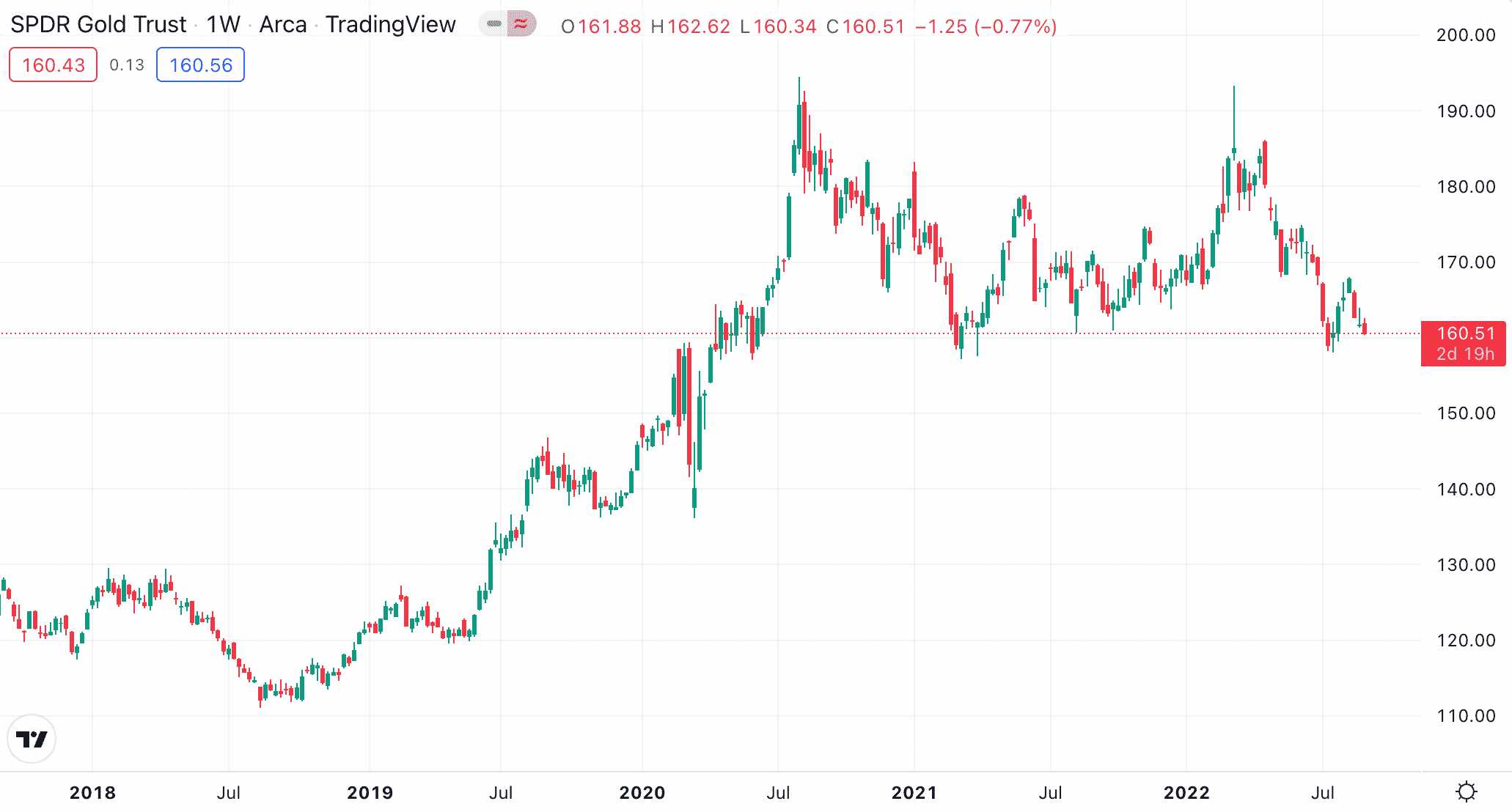This screenshot has width=1512, height=812.
Task: Click the 2020 time axis label
Action: 642,792
